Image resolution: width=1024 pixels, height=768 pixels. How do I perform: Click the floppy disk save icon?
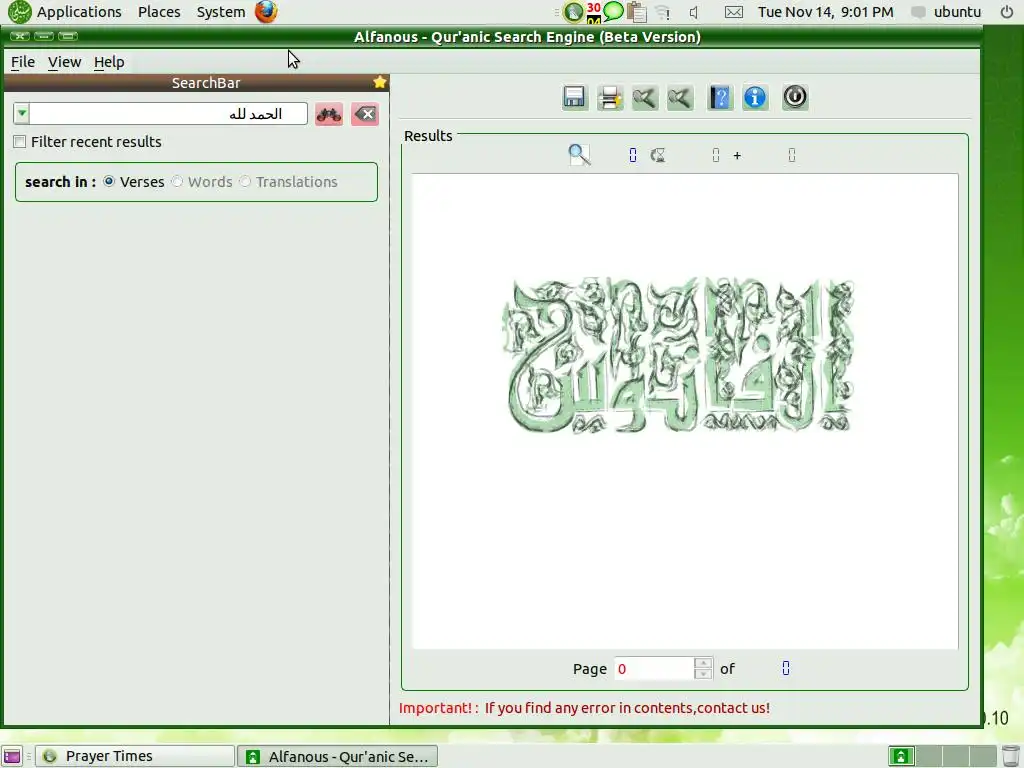(575, 98)
